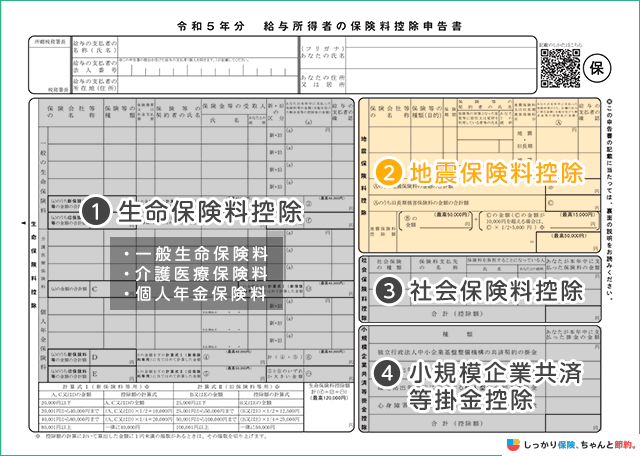
Task: Click the 保険等の種類(目的) header in earthquake section
Action: pos(427,112)
